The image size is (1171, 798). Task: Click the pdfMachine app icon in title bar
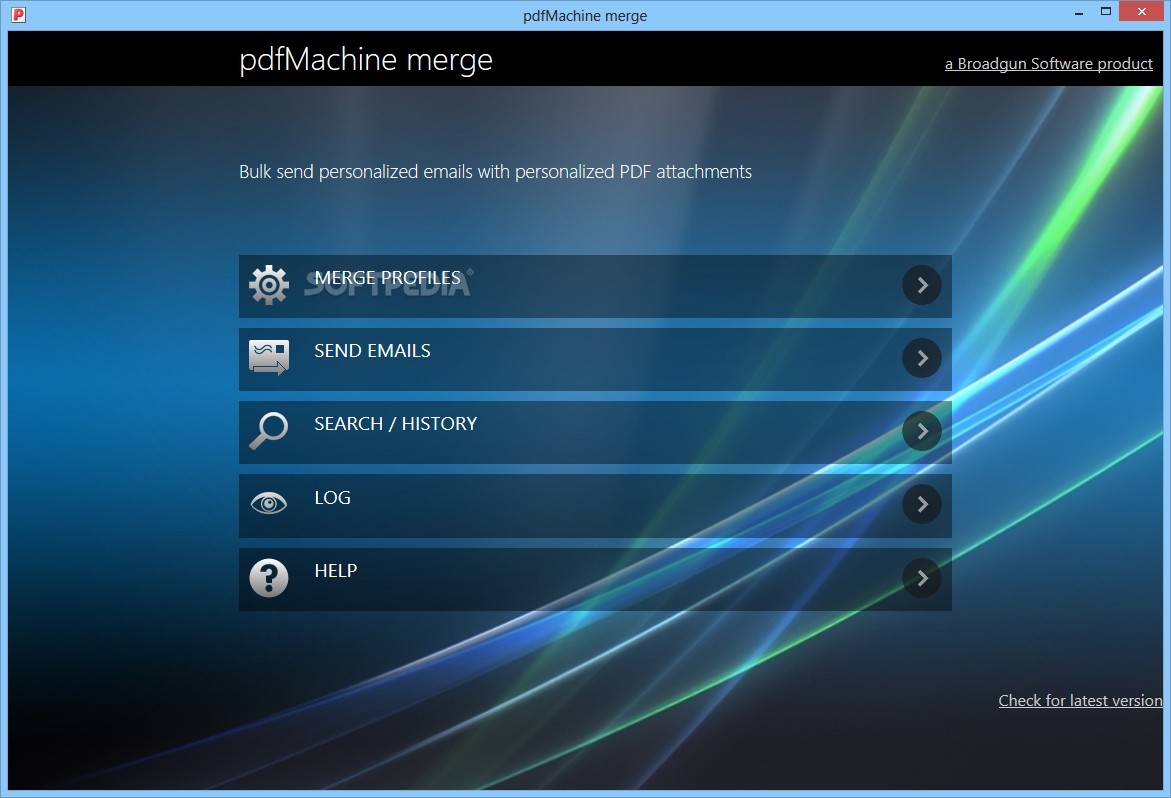19,14
